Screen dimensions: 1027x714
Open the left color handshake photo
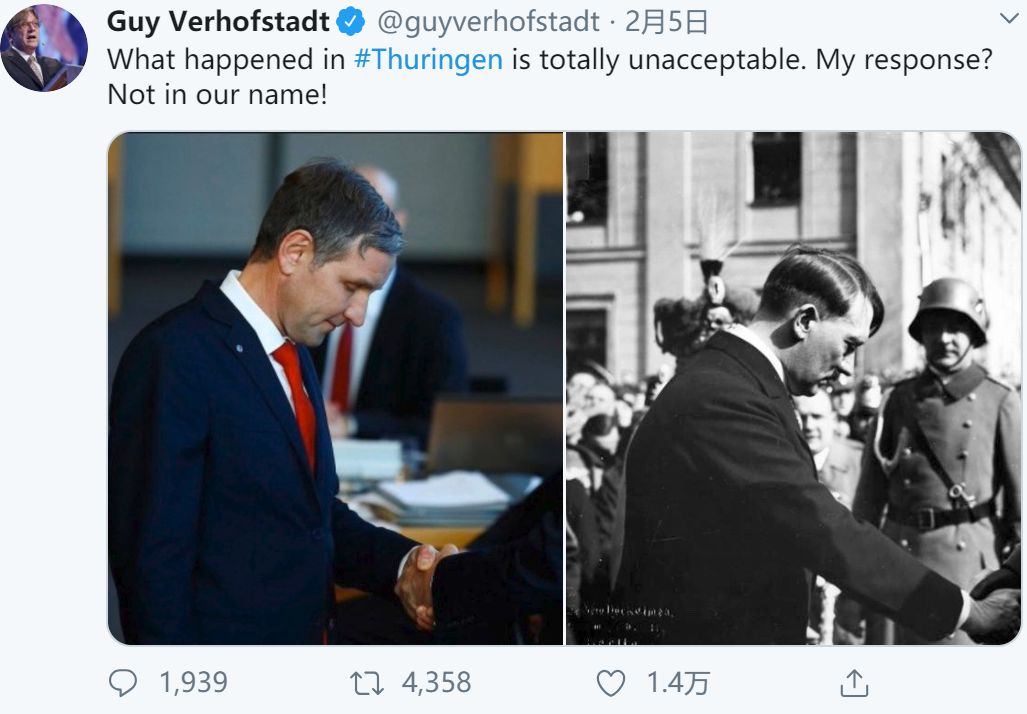[x=336, y=389]
